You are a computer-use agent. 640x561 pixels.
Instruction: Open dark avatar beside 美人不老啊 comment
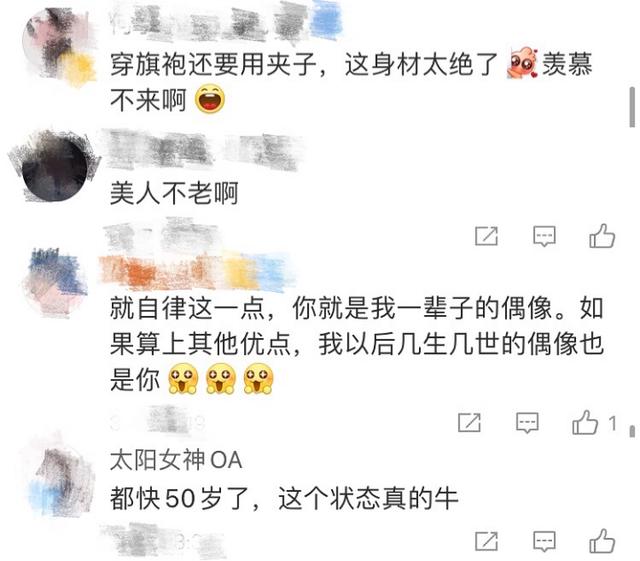(x=54, y=167)
